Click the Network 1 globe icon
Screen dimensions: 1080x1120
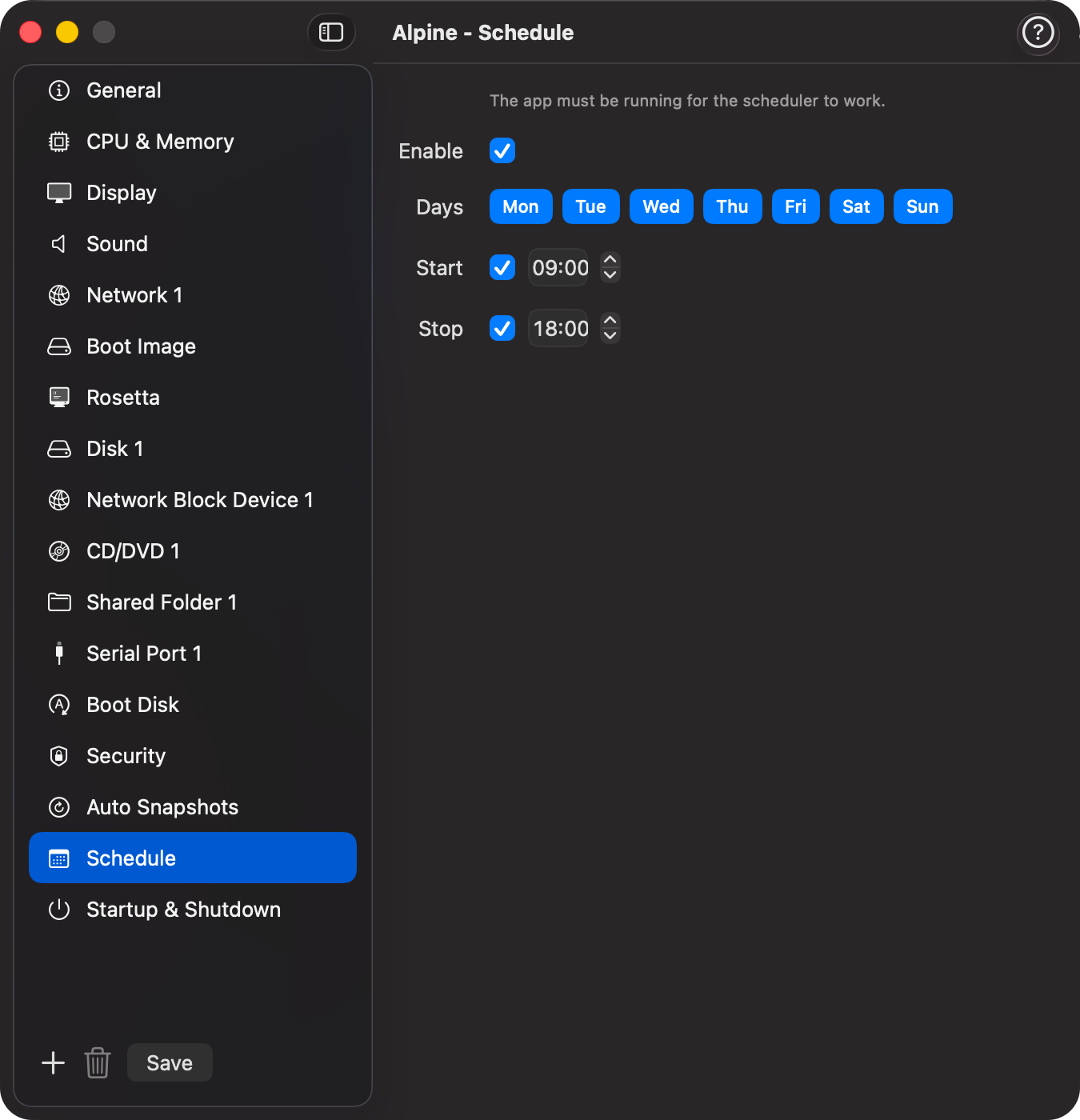click(59, 295)
